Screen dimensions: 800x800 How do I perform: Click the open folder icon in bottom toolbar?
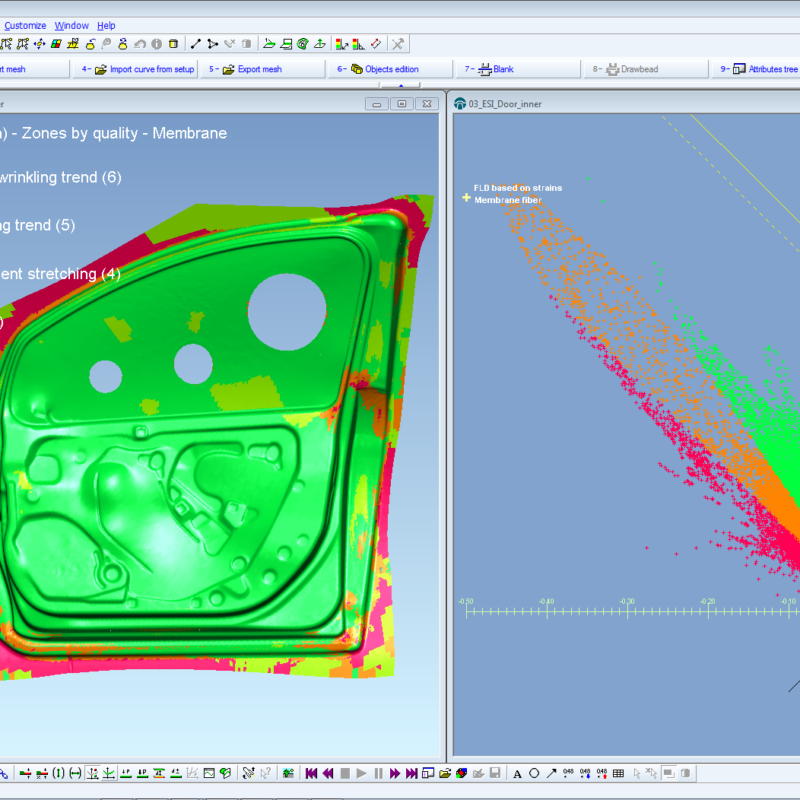(444, 773)
